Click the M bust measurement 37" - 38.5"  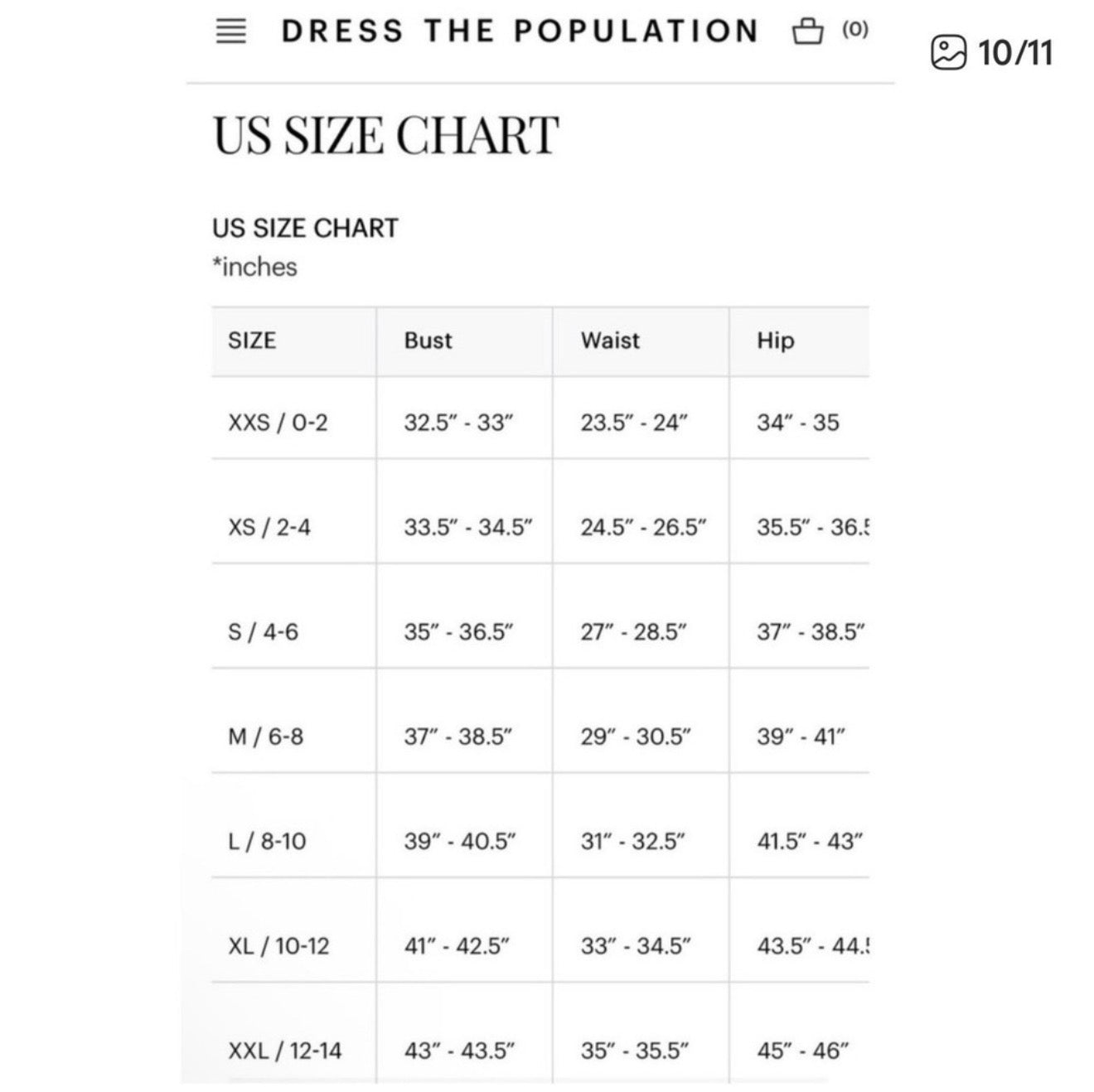click(x=458, y=737)
